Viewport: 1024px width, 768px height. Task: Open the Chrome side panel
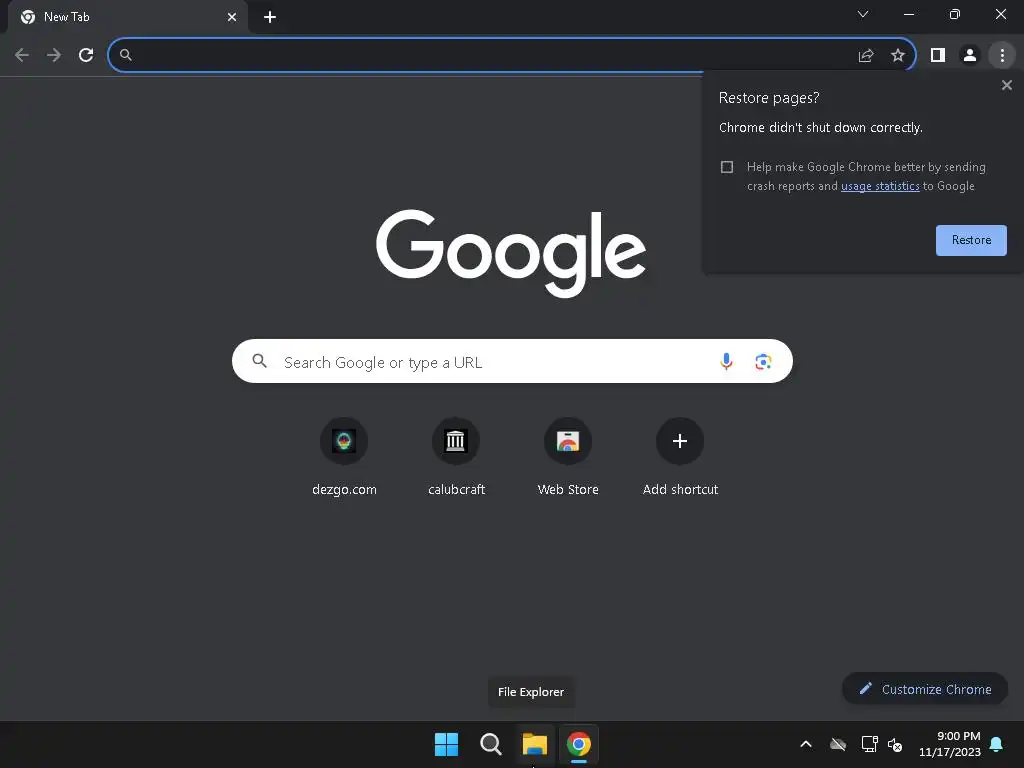tap(938, 56)
